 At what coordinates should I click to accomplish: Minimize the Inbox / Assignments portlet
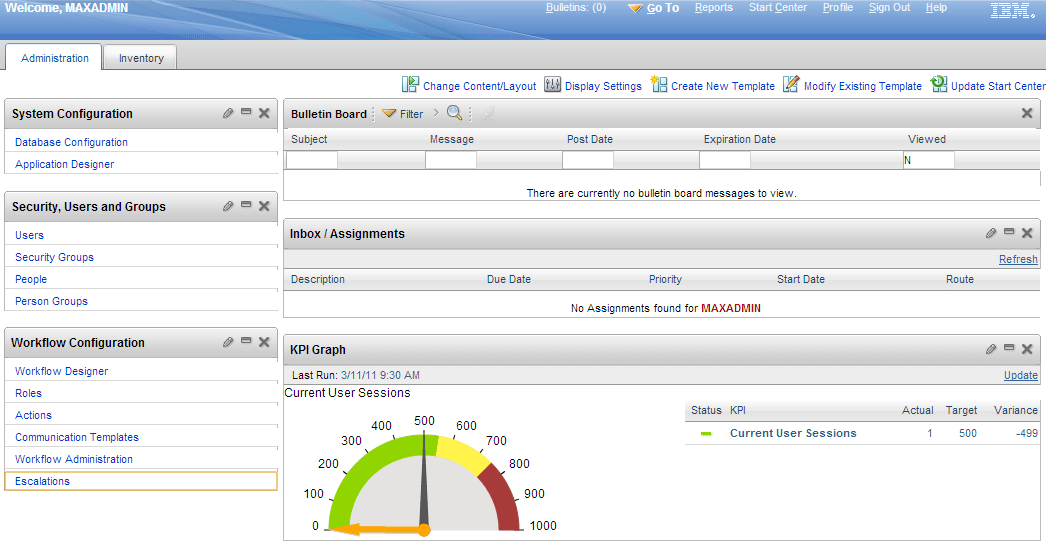point(1009,232)
